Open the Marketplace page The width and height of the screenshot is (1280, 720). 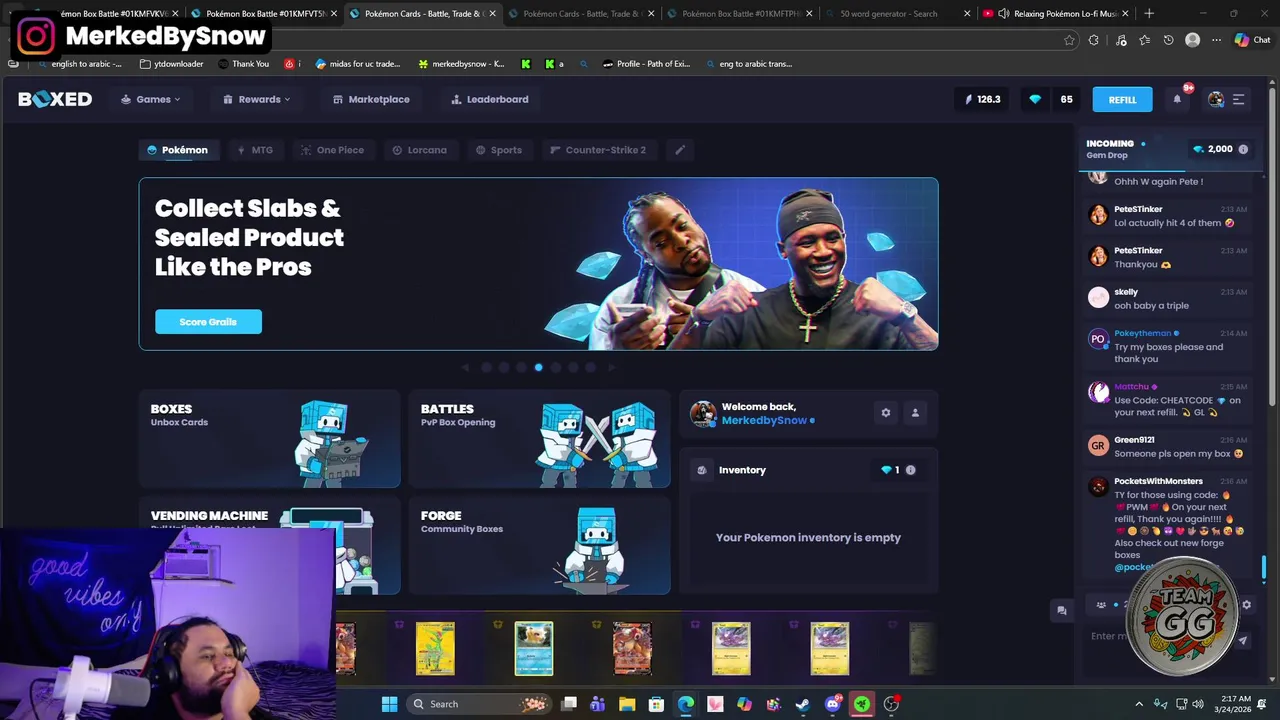pos(371,99)
